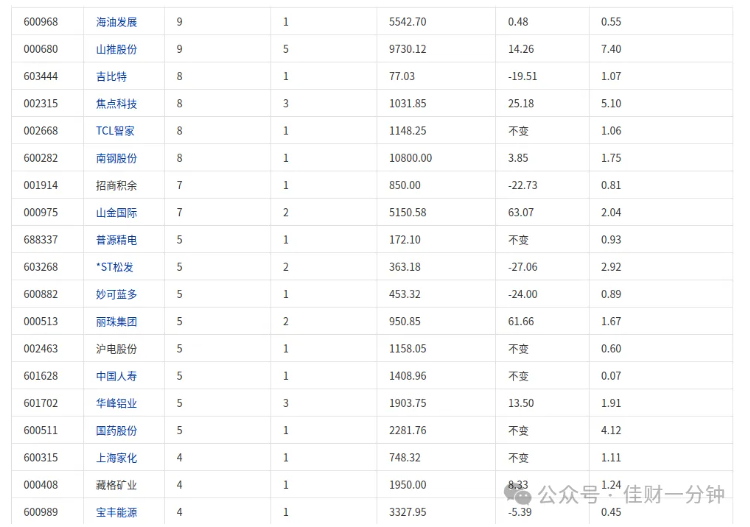750x527 pixels.
Task: Select the value 1148.25
Action: [x=408, y=131]
